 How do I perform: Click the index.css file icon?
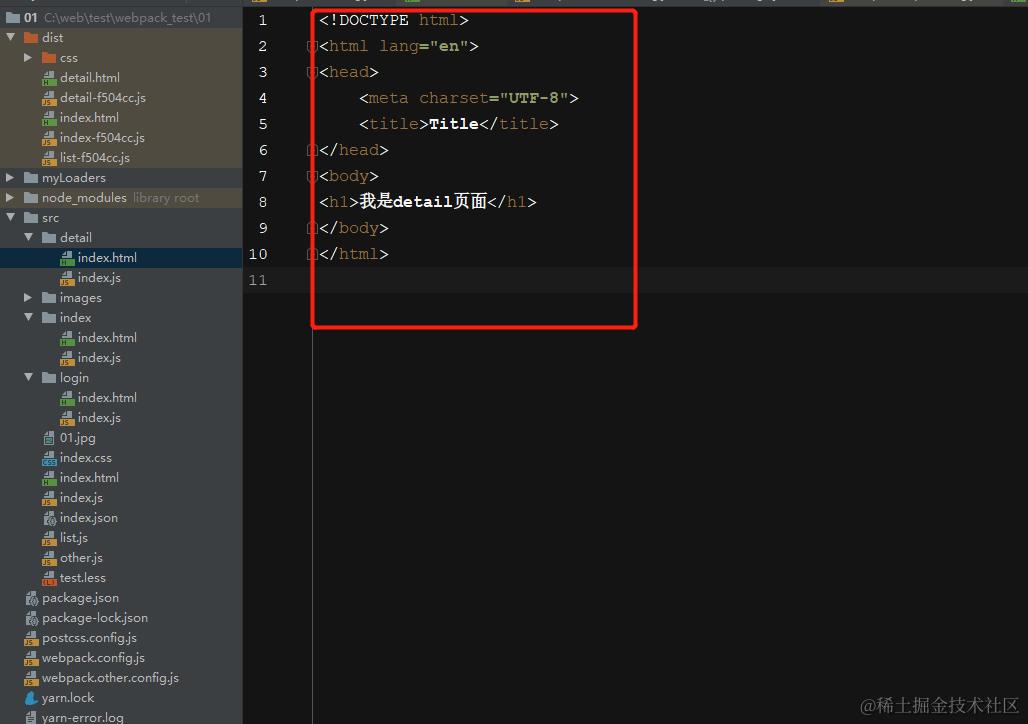(49, 458)
